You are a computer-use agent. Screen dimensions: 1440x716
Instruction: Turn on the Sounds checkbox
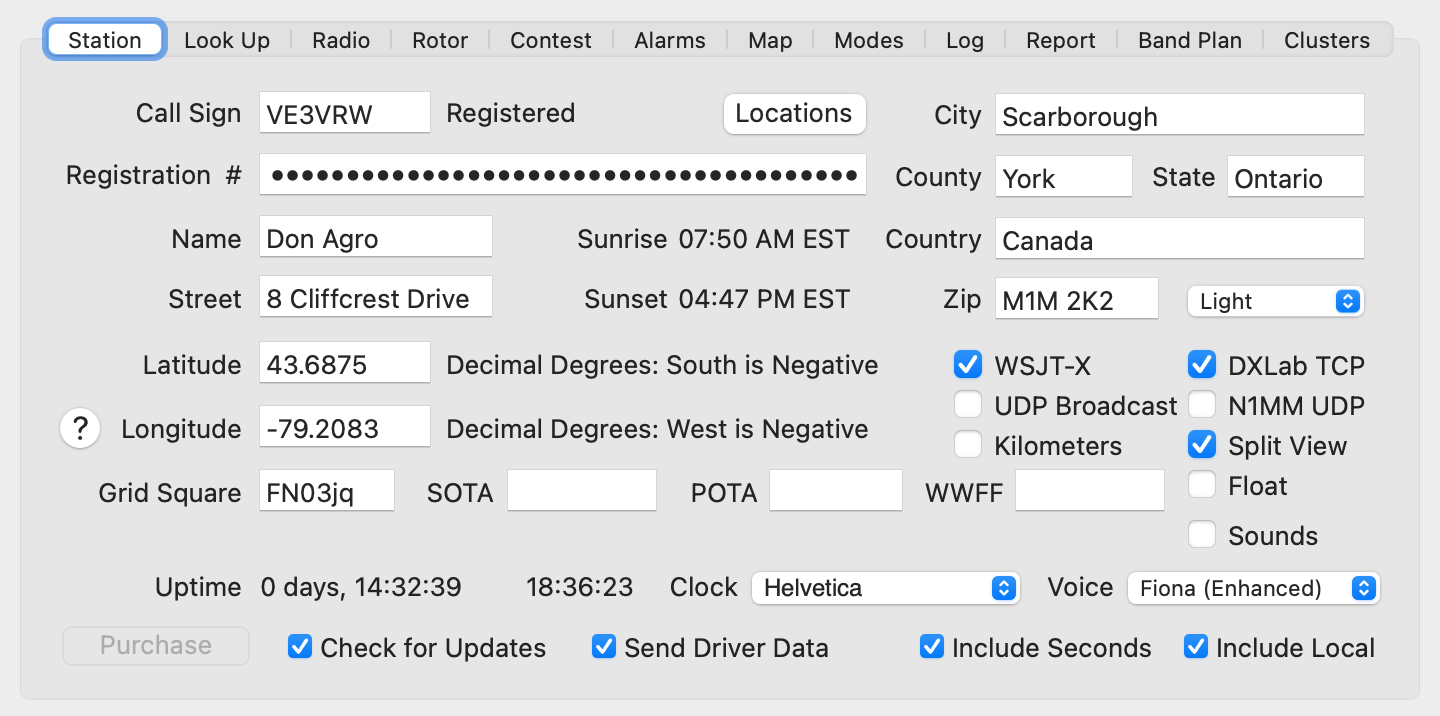point(1201,535)
